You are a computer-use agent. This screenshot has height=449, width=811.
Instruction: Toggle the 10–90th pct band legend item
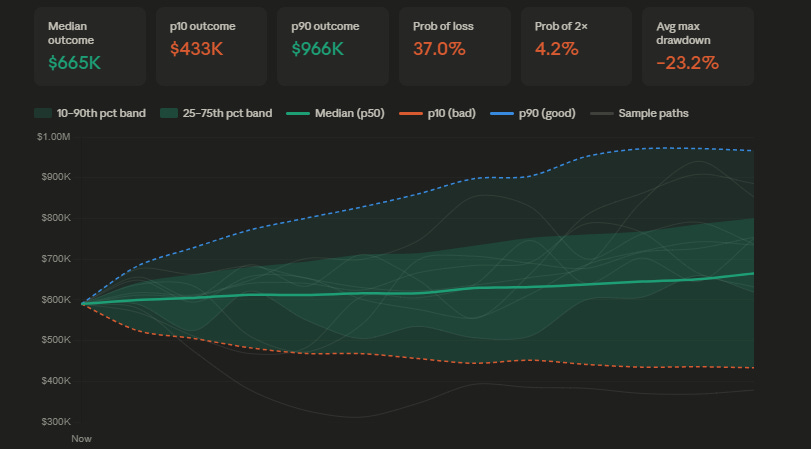pyautogui.click(x=90, y=113)
